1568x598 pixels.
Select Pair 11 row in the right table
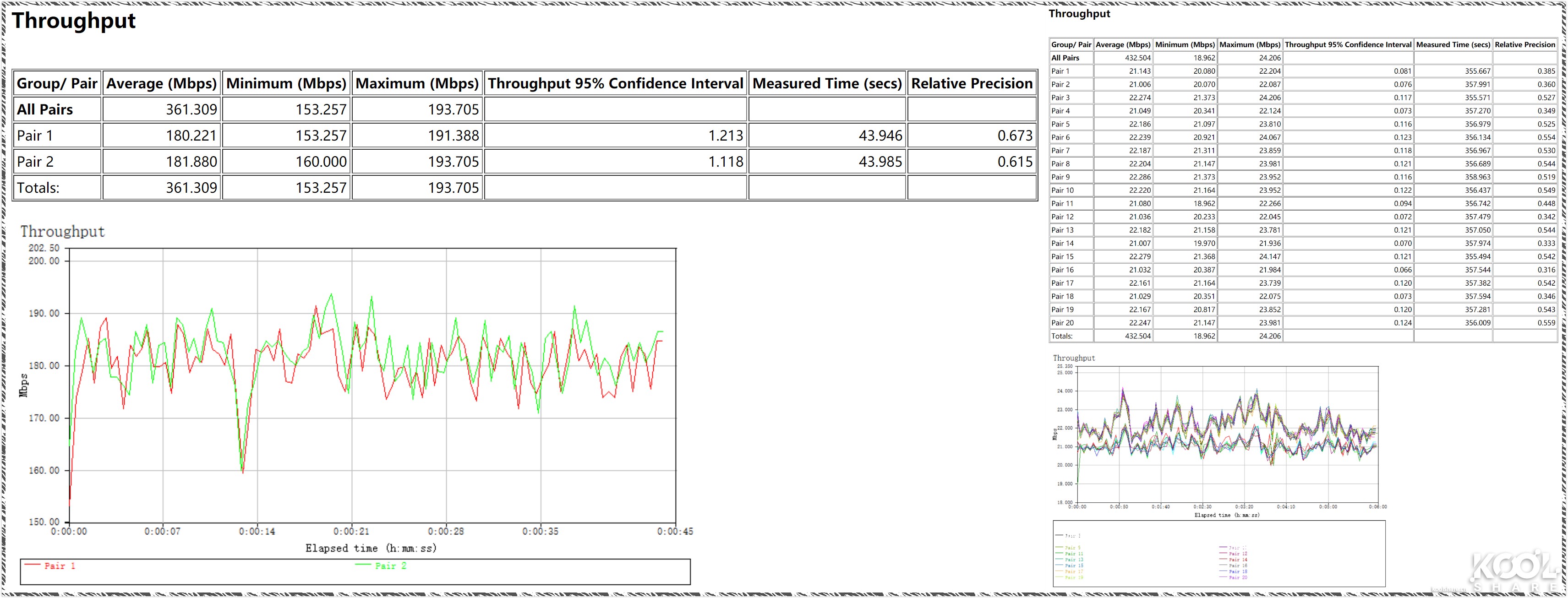point(1062,204)
